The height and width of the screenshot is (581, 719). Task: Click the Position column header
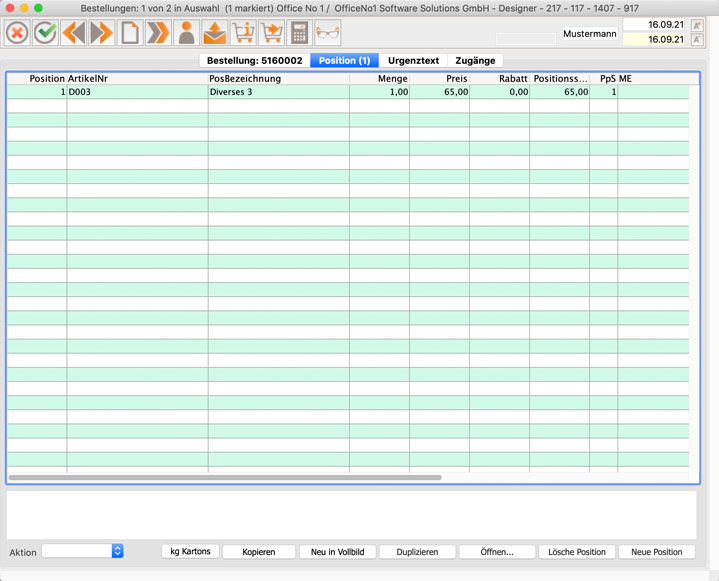pos(37,78)
